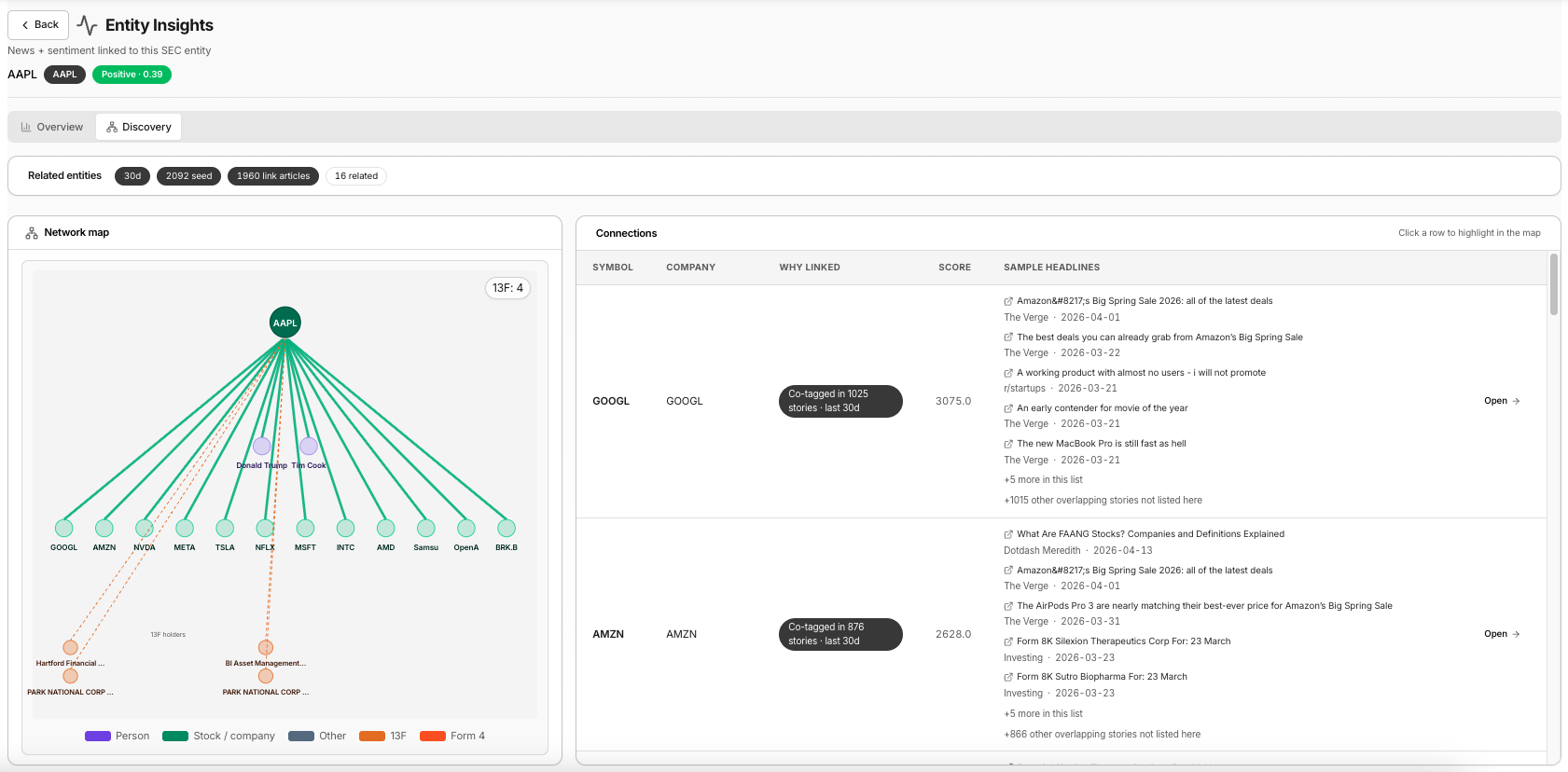Screen dimensions: 1568x772
Task: Select the AAPL root node in network map
Action: pyautogui.click(x=285, y=323)
